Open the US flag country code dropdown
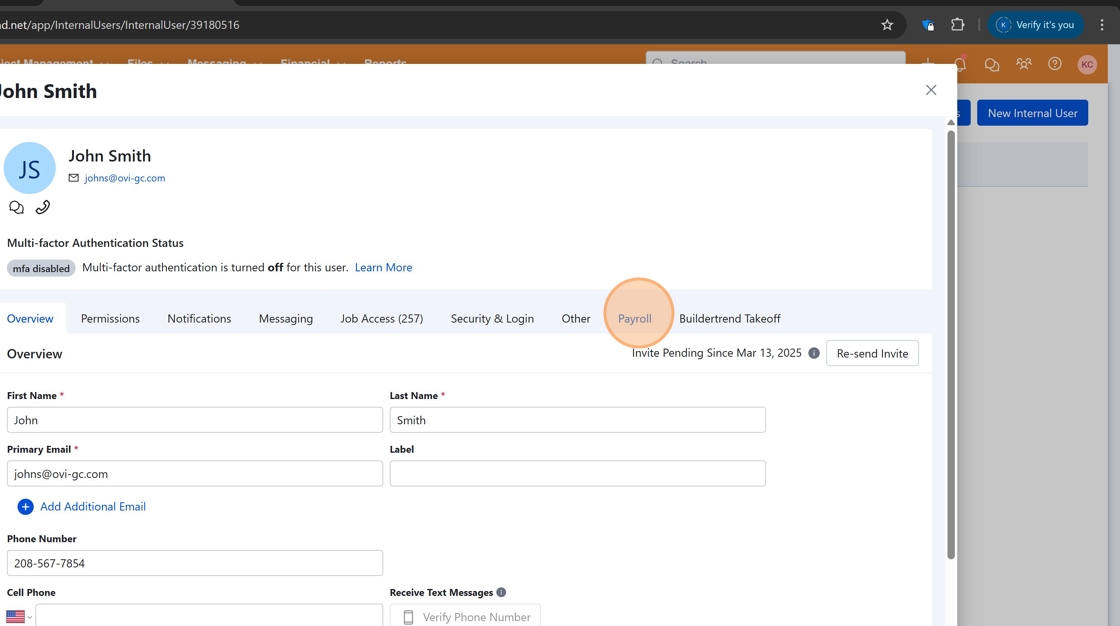The width and height of the screenshot is (1120, 626). (x=19, y=617)
